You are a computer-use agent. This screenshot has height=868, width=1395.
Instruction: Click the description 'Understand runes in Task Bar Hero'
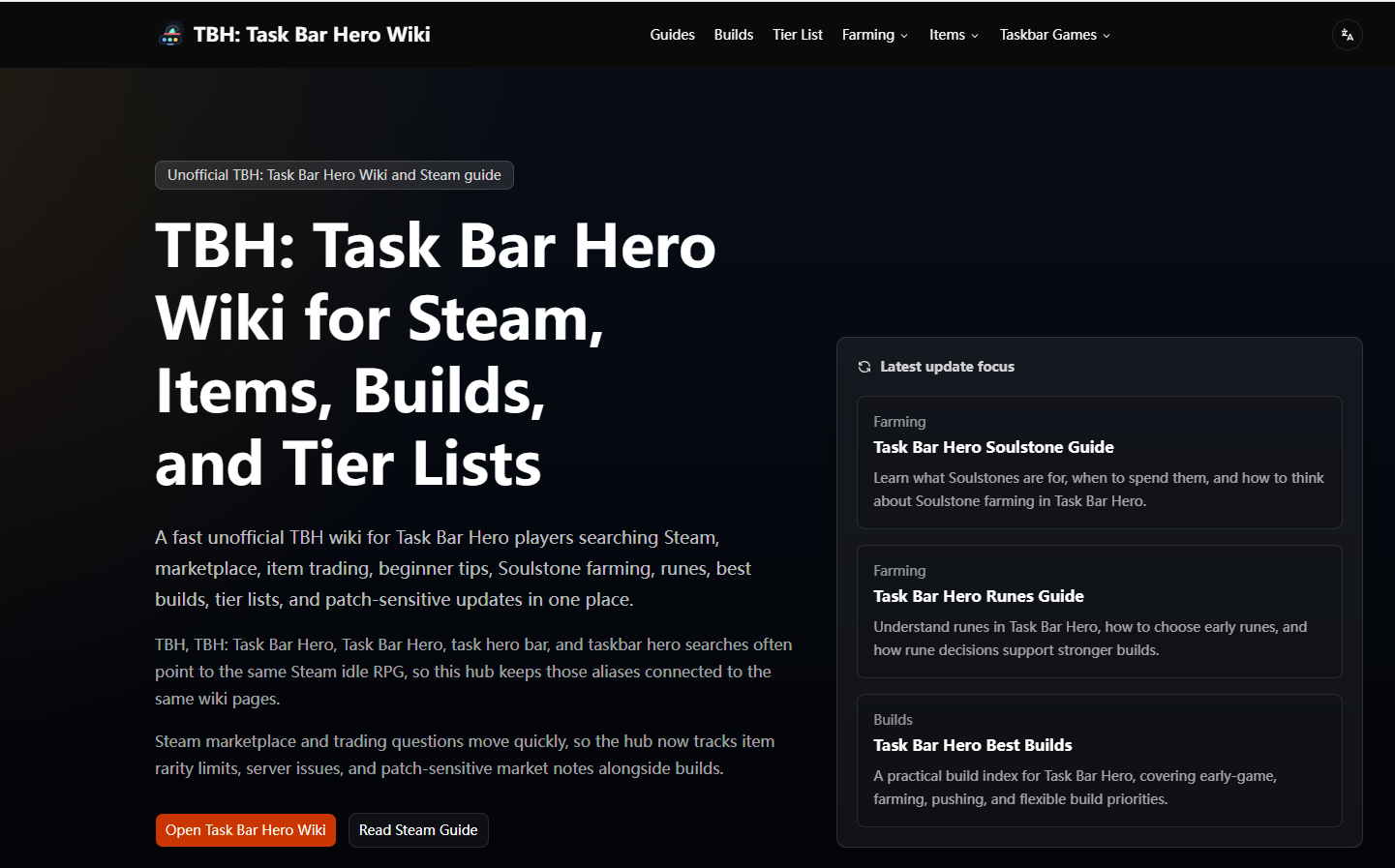click(1090, 639)
